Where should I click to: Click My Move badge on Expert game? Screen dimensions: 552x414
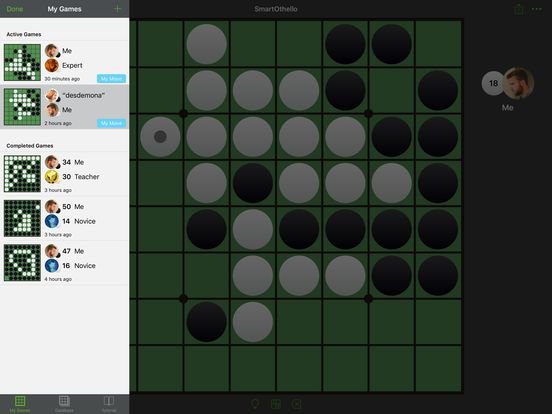tap(111, 79)
